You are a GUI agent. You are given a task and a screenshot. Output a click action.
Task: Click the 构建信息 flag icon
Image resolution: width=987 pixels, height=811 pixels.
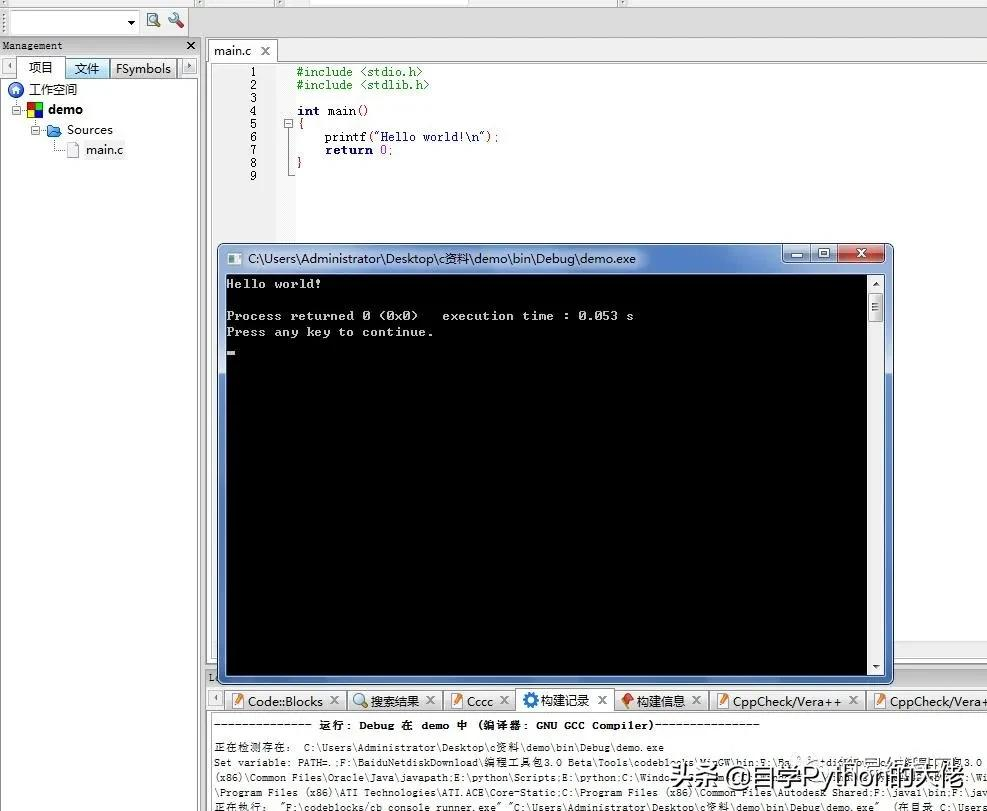point(628,700)
